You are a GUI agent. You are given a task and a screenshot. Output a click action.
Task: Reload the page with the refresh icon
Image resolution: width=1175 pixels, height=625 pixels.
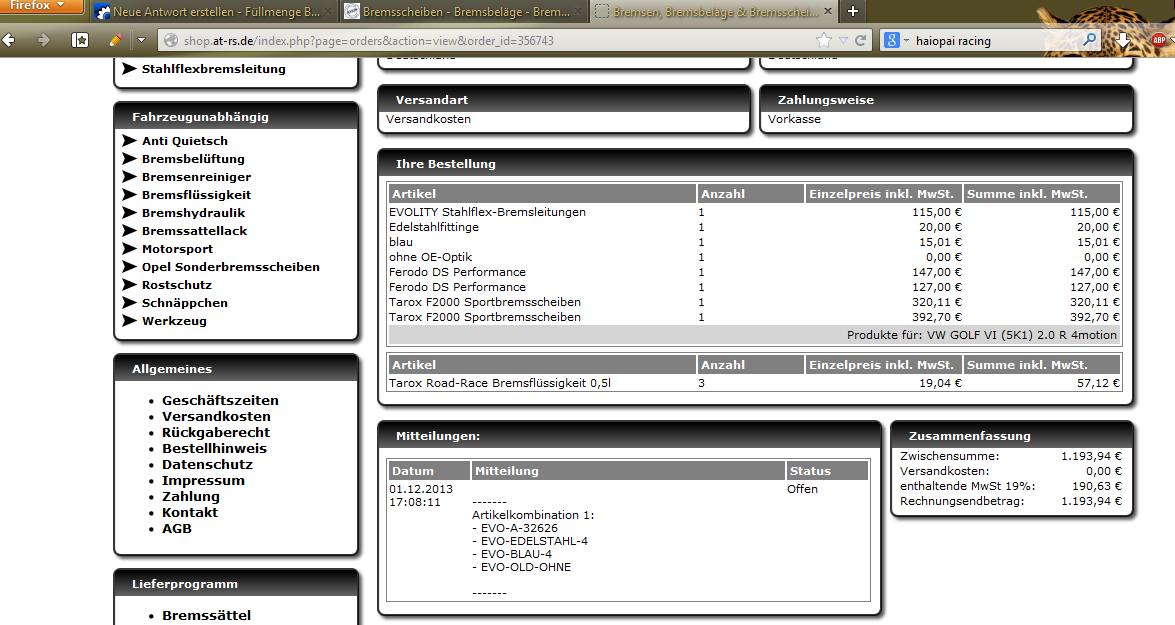point(860,40)
